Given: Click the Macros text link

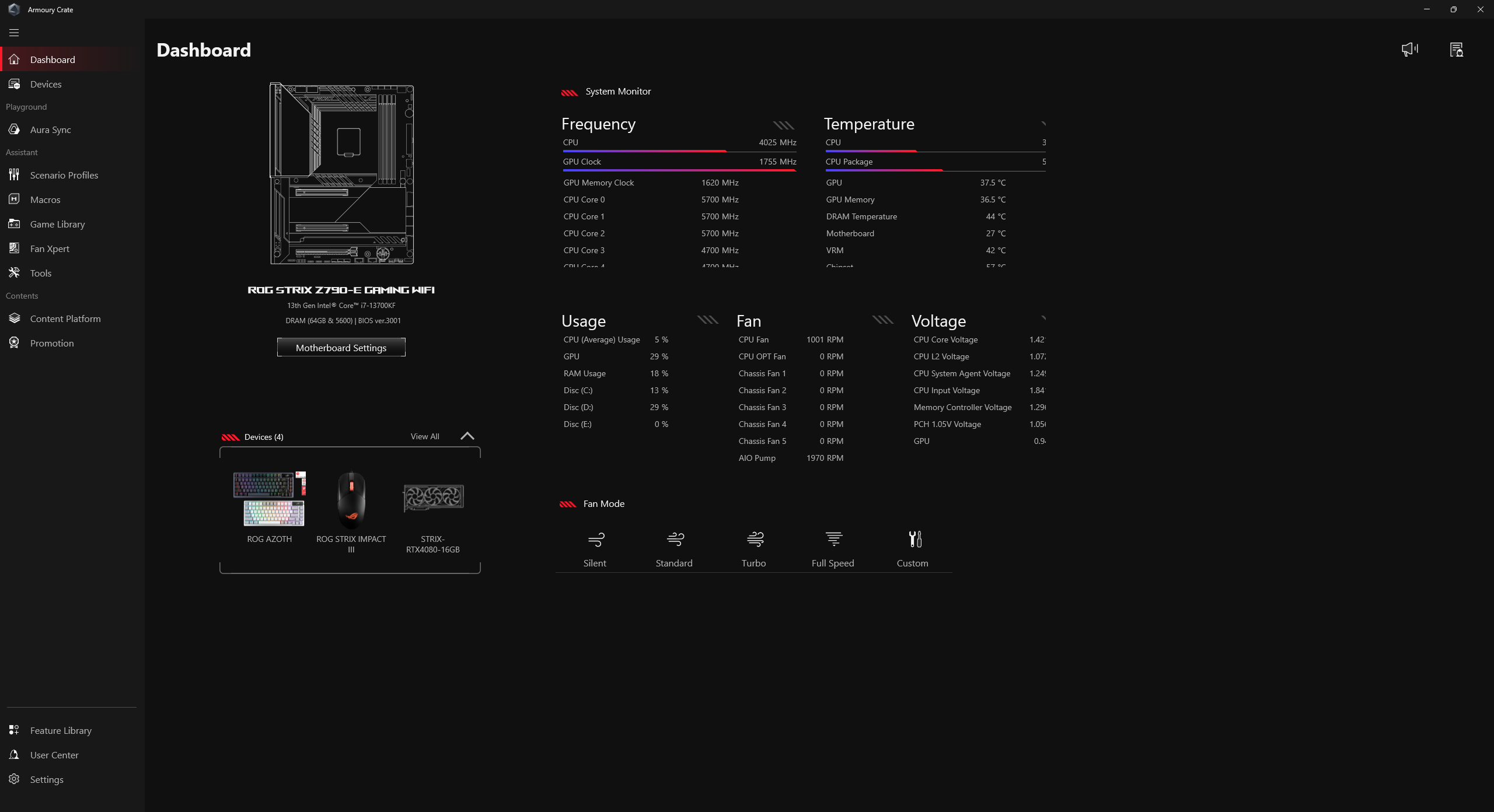Looking at the screenshot, I should [x=45, y=199].
